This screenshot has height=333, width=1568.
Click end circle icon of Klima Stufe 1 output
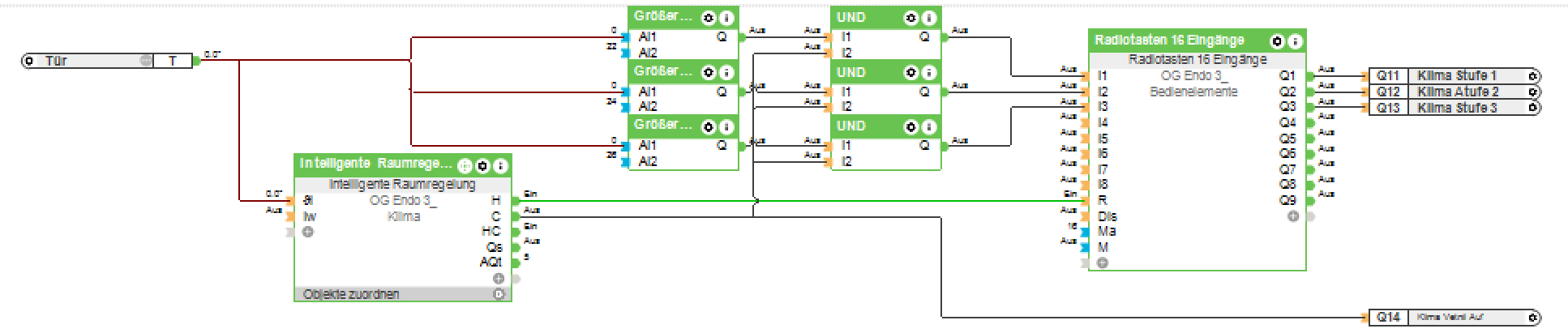(1532, 76)
